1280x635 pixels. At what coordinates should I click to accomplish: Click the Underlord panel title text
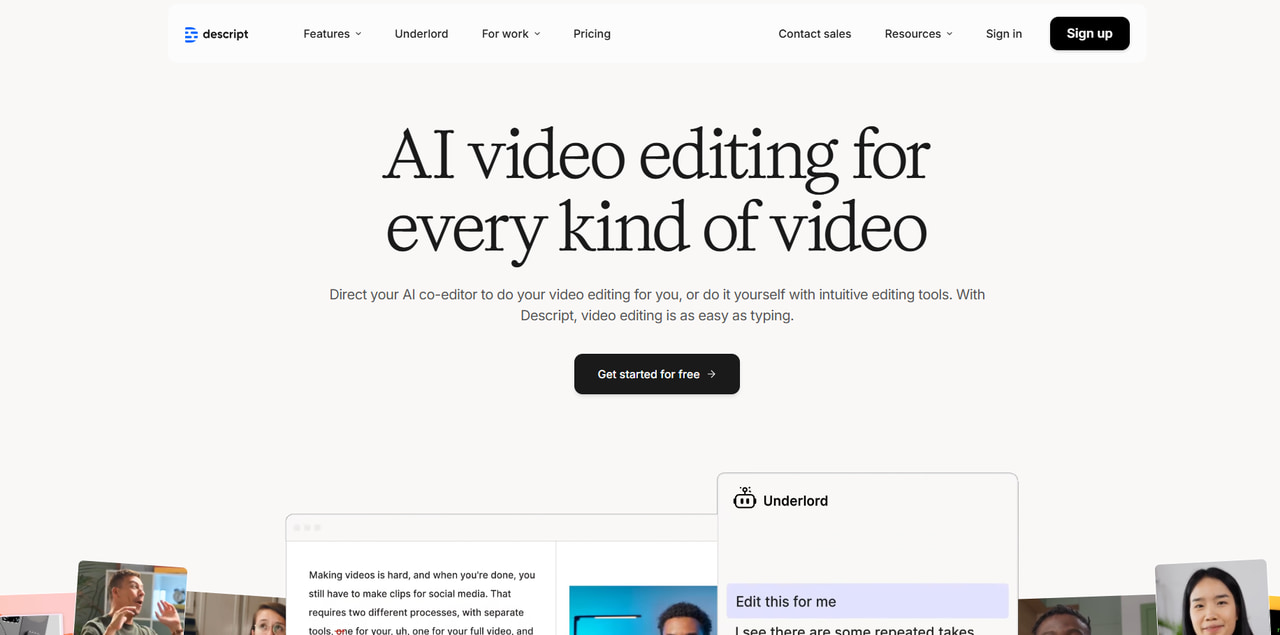click(795, 501)
